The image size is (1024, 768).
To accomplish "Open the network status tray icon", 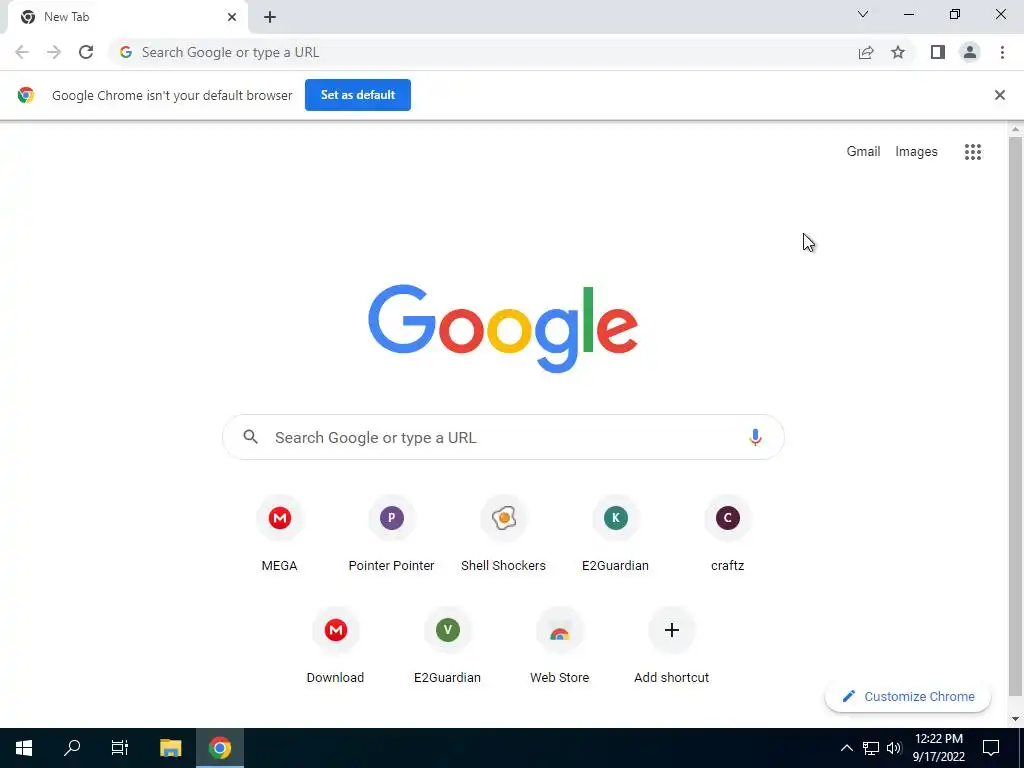I will tap(871, 748).
